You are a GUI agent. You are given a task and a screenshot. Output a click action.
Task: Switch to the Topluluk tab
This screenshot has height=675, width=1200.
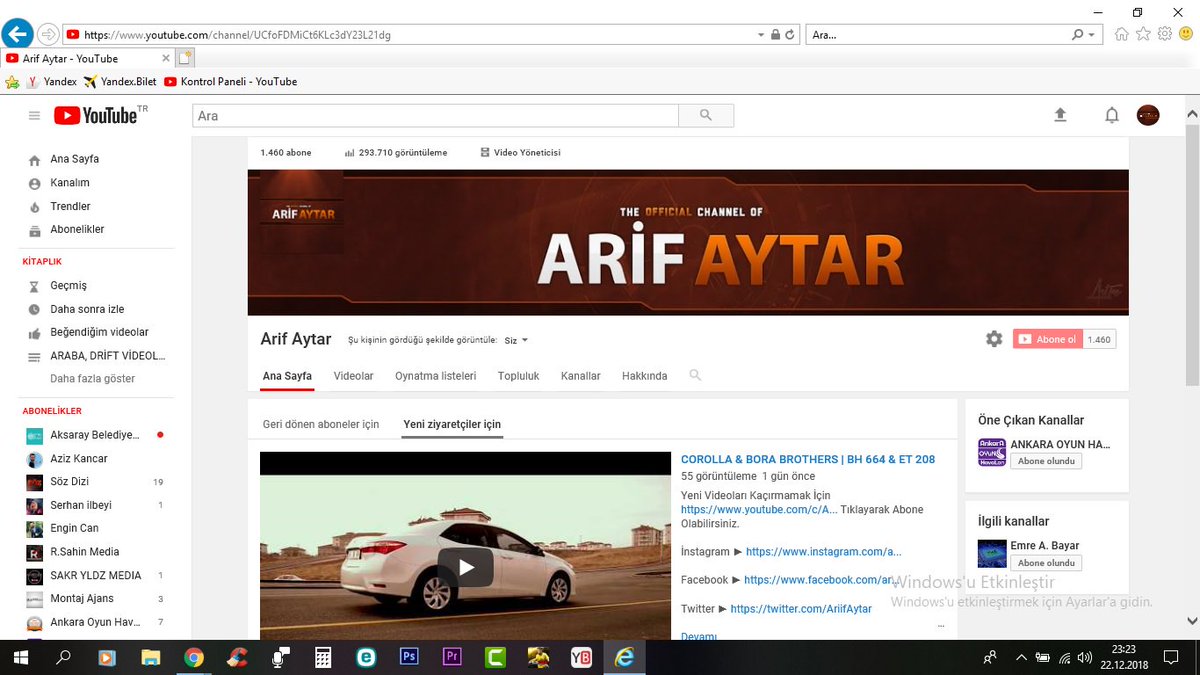click(x=519, y=376)
